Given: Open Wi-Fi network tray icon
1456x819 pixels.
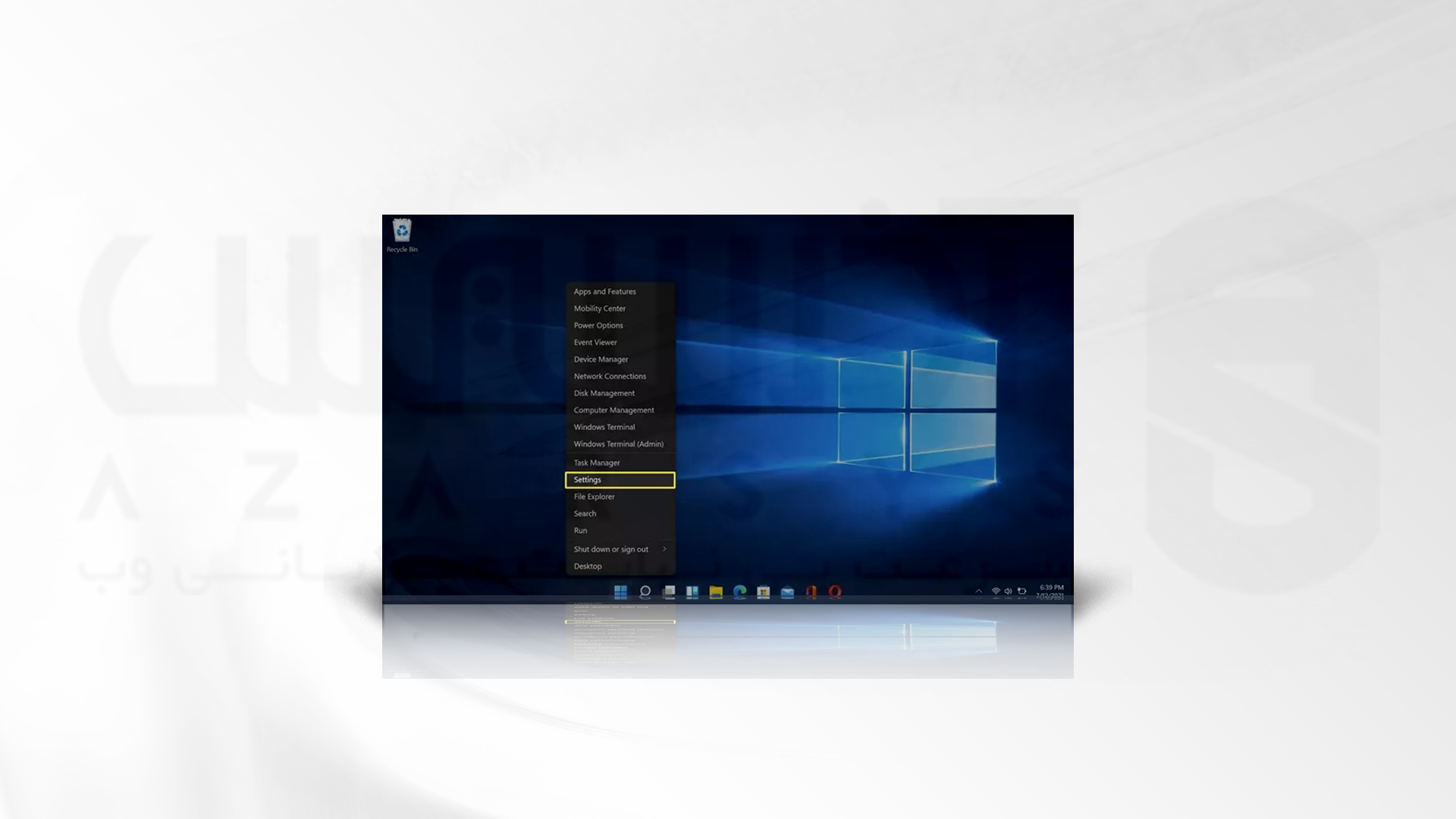Looking at the screenshot, I should (x=996, y=591).
